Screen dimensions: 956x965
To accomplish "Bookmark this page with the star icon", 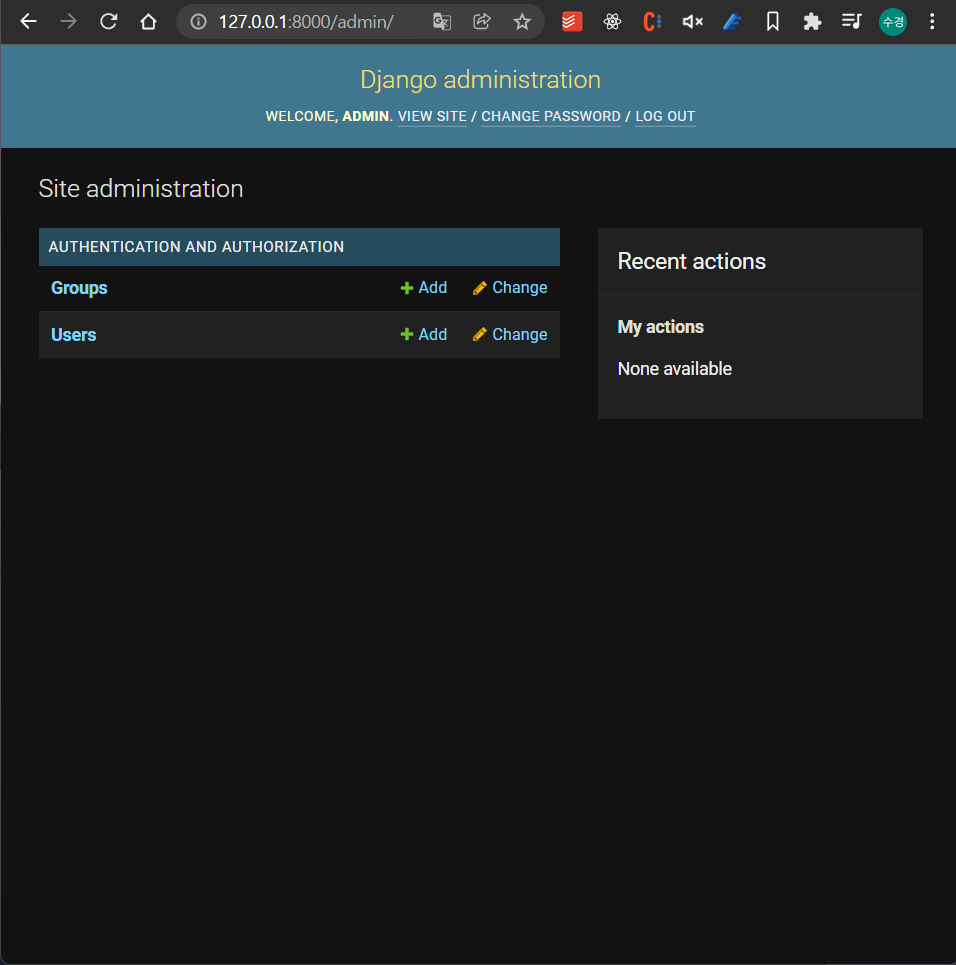I will (522, 22).
